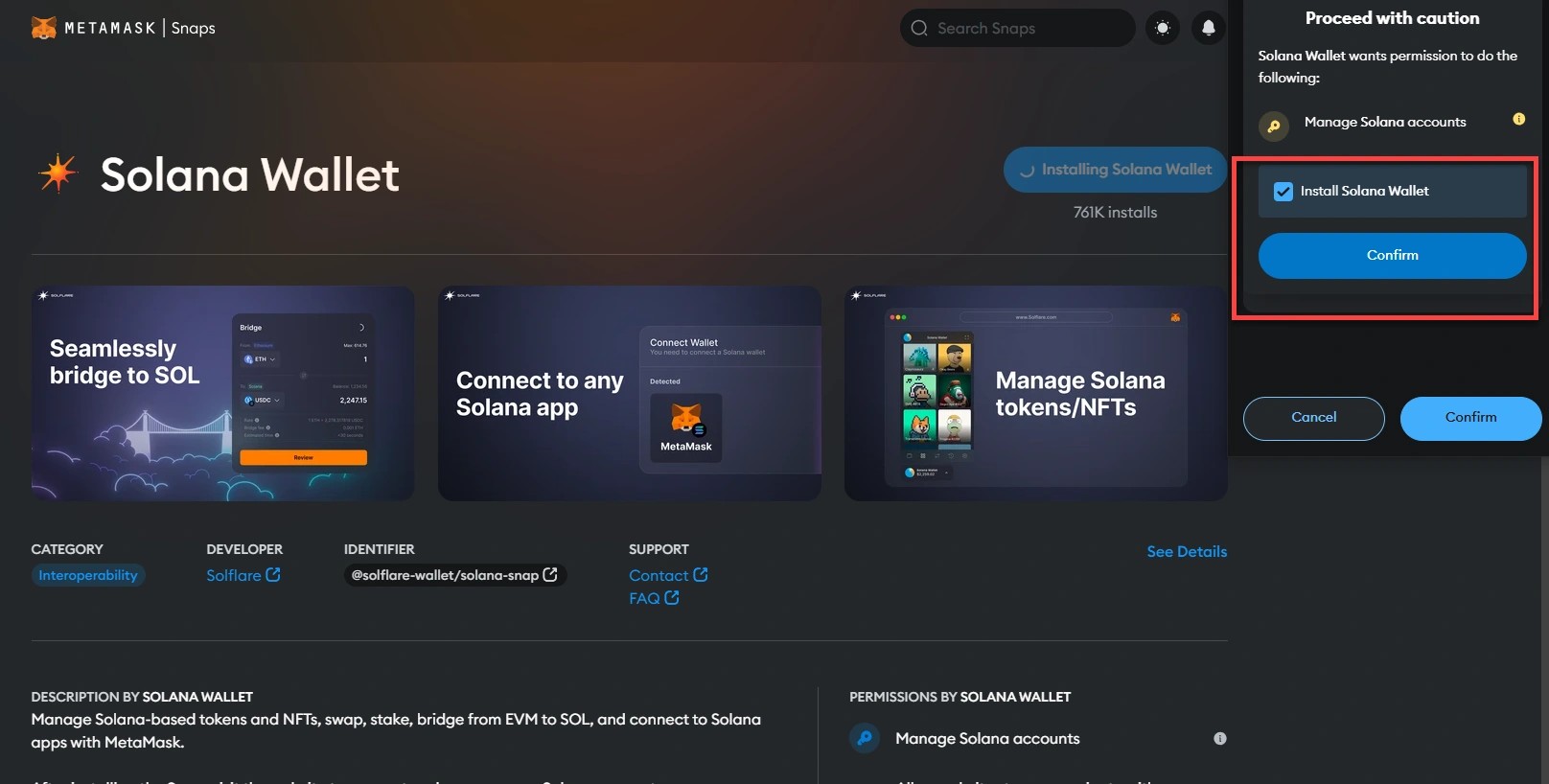Viewport: 1549px width, 784px height.
Task: Click the key icon under Permissions by Solana Wallet
Action: pyautogui.click(x=865, y=738)
